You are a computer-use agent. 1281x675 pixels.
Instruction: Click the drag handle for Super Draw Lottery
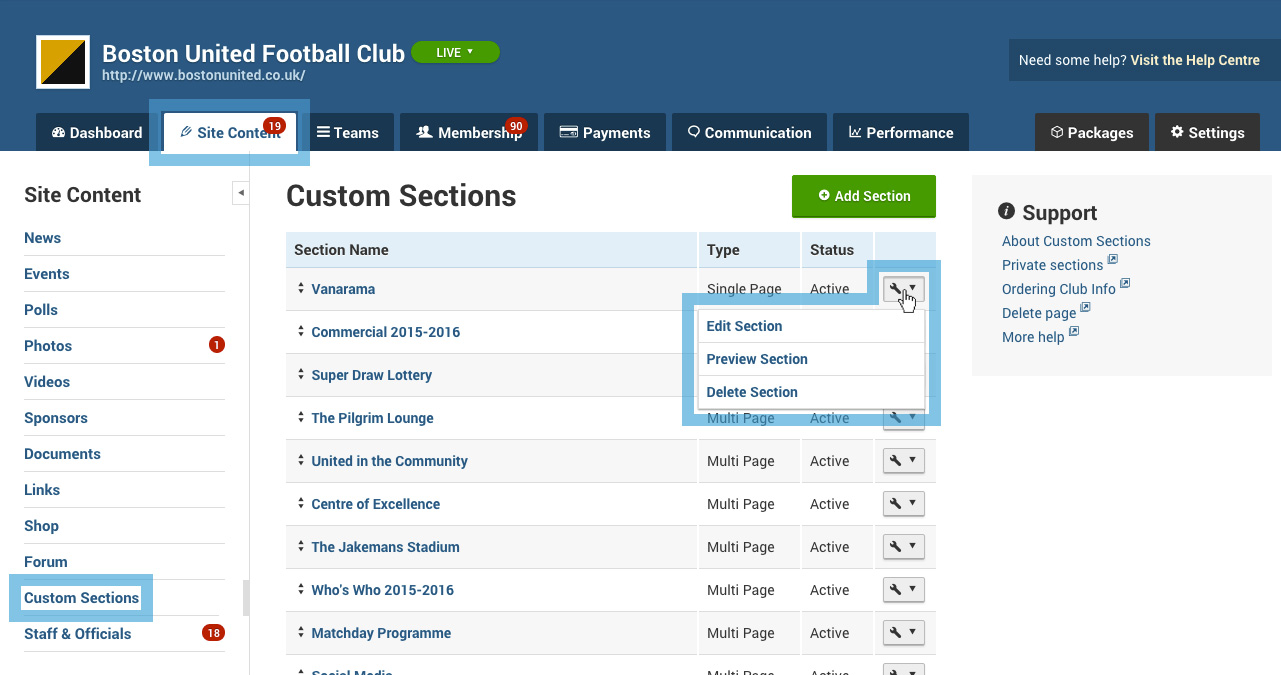click(x=300, y=374)
